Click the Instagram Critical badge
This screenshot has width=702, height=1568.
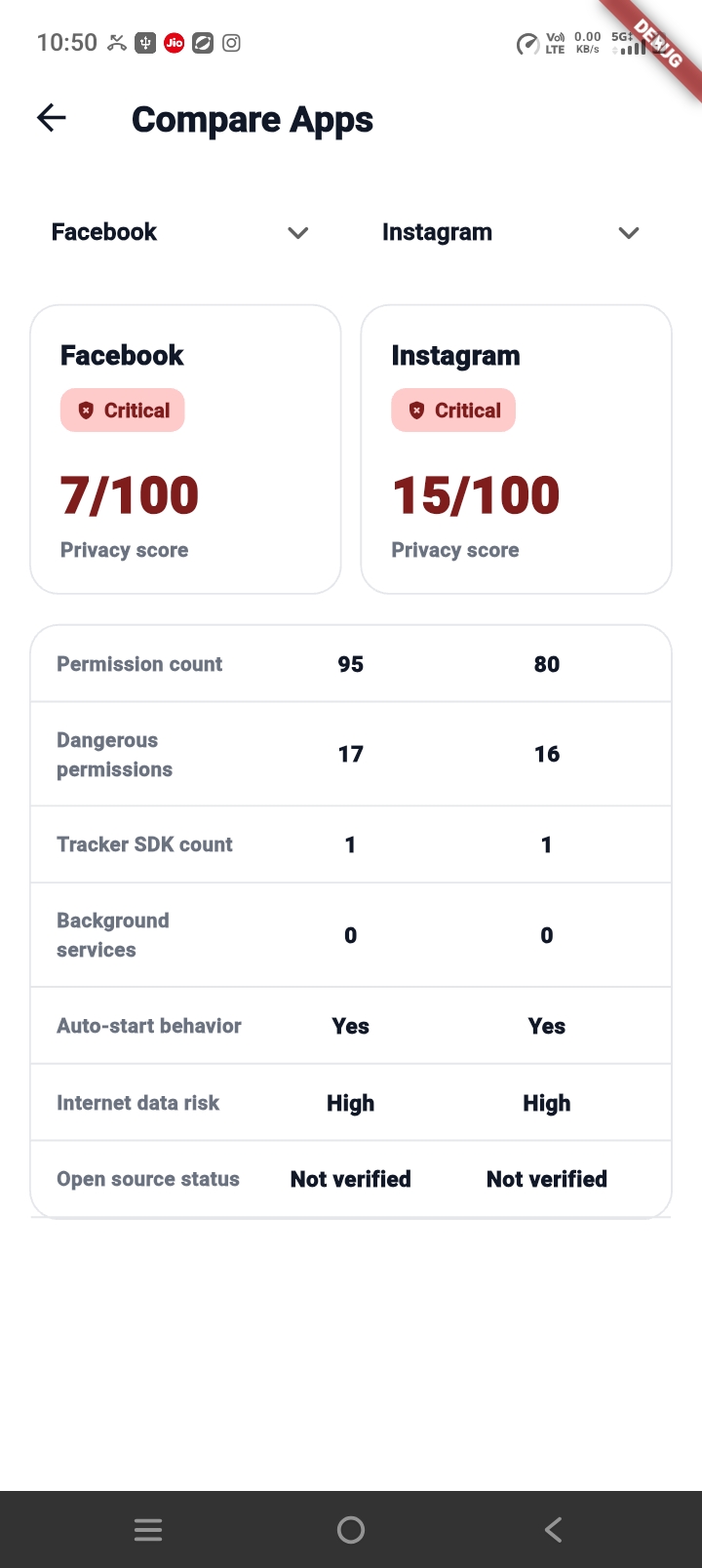point(453,411)
